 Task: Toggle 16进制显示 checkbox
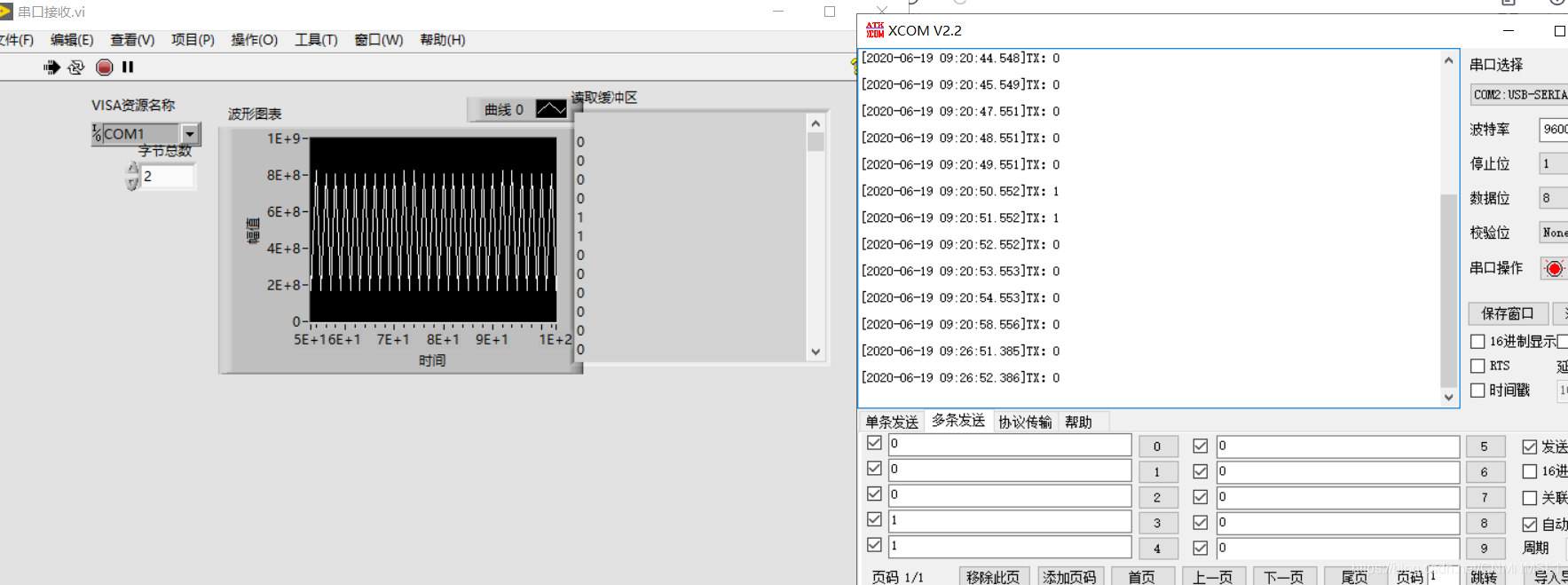tap(1477, 341)
